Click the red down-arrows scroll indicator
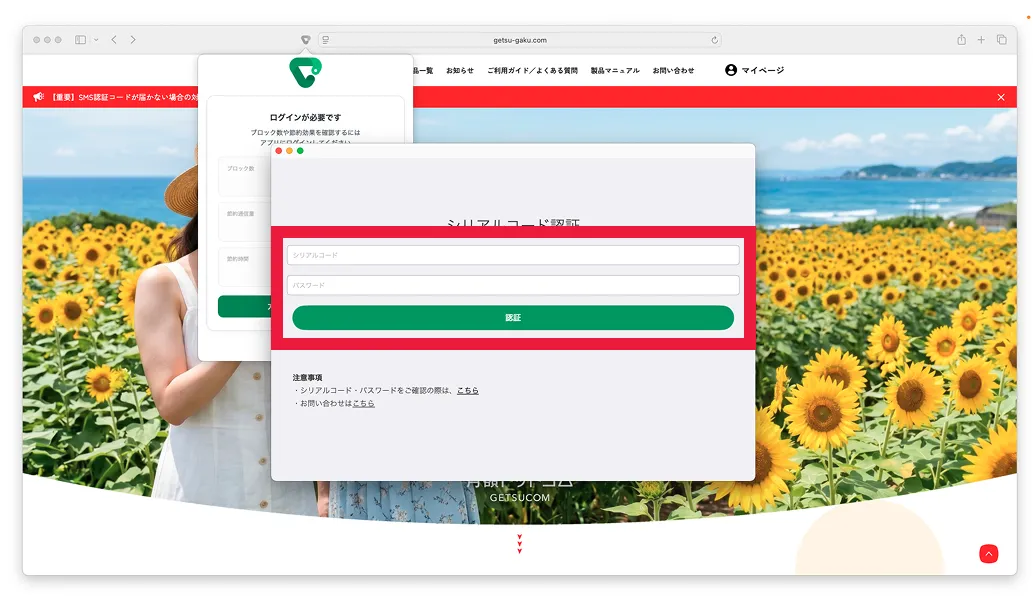1033x602 pixels. [520, 543]
